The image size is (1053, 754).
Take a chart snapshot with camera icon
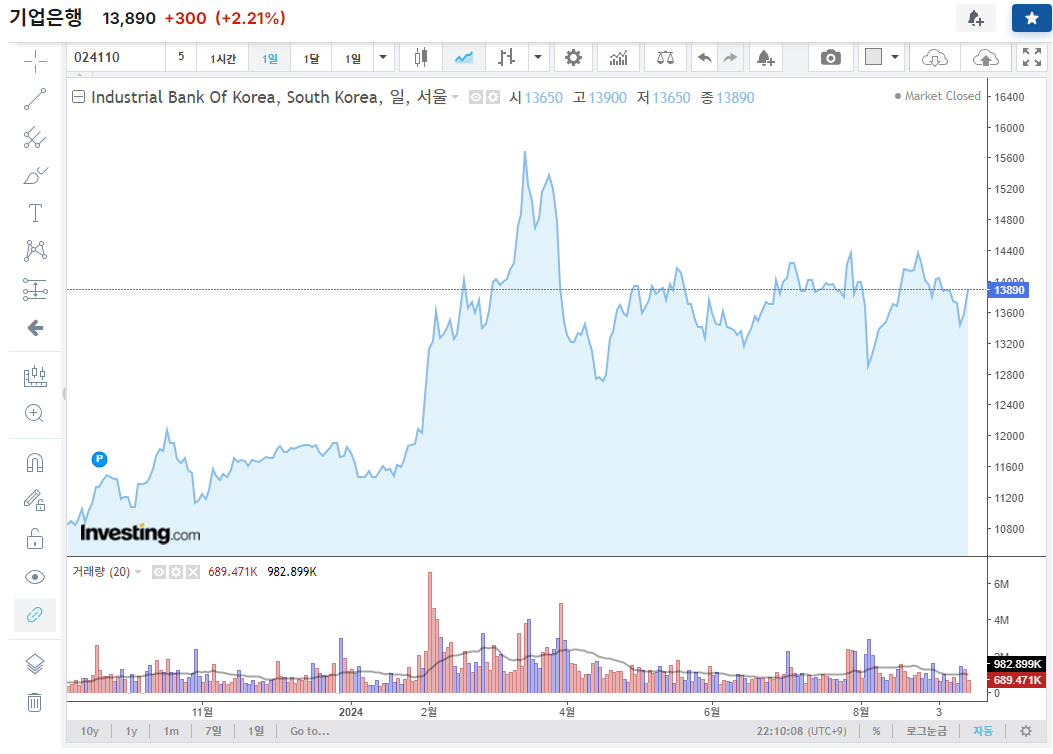[x=831, y=58]
